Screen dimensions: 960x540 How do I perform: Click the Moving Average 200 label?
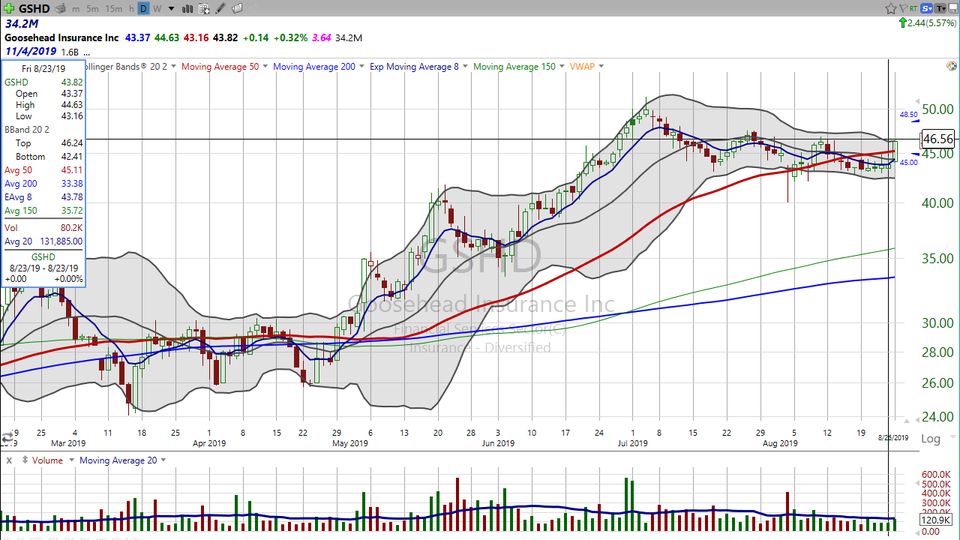[314, 66]
